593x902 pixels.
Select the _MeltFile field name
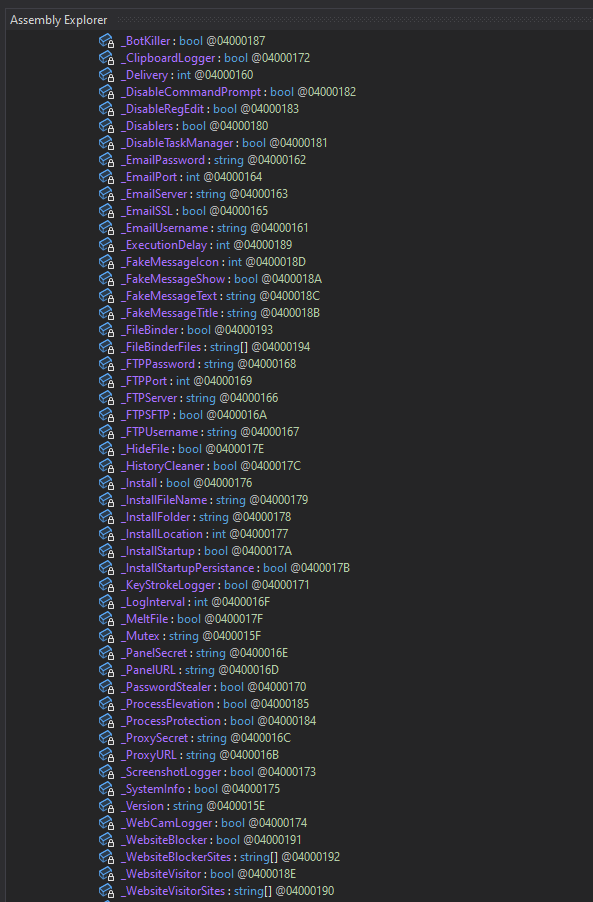pos(144,619)
